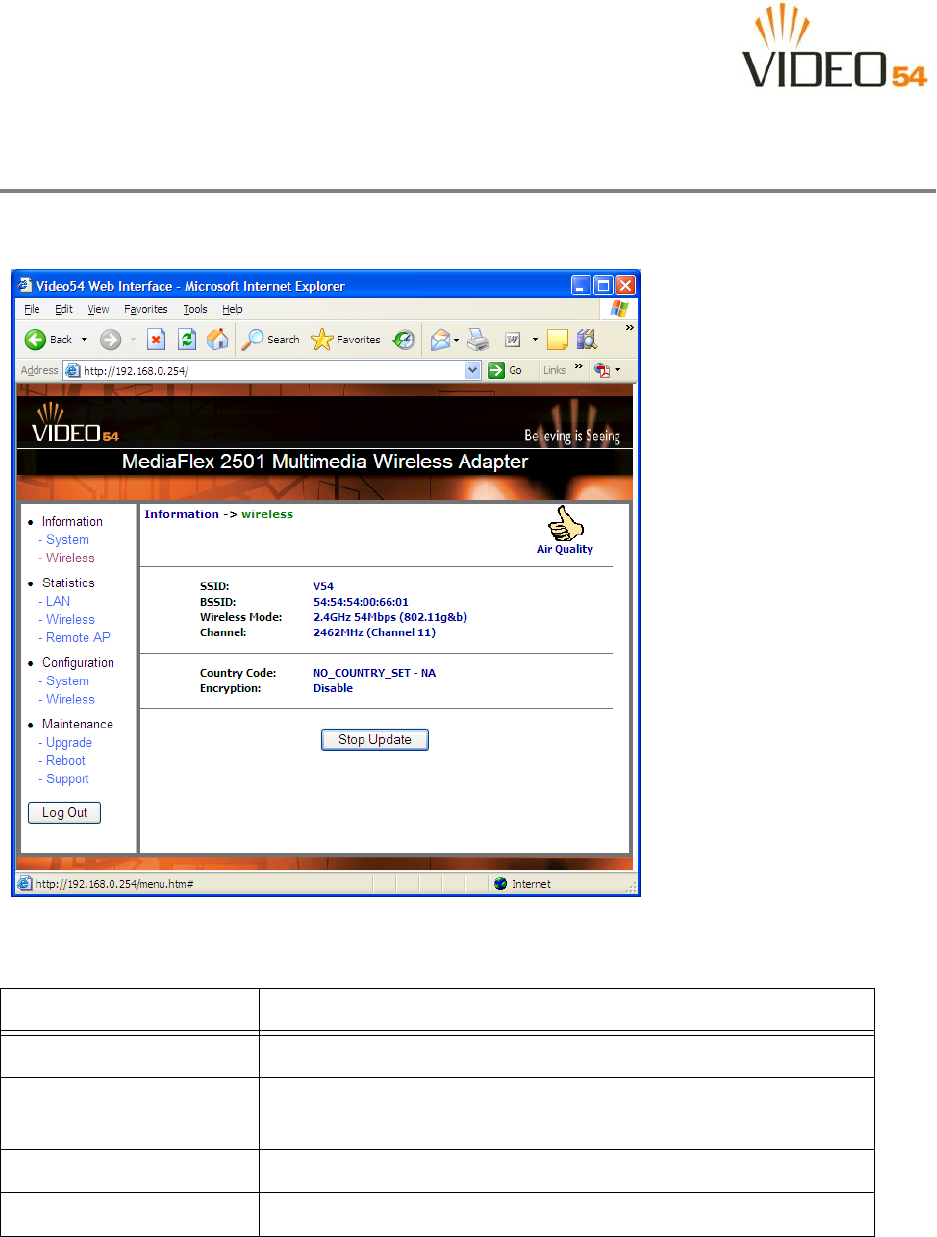This screenshot has height=1237, width=937.
Task: Click the Forward arrow icon
Action: click(110, 339)
